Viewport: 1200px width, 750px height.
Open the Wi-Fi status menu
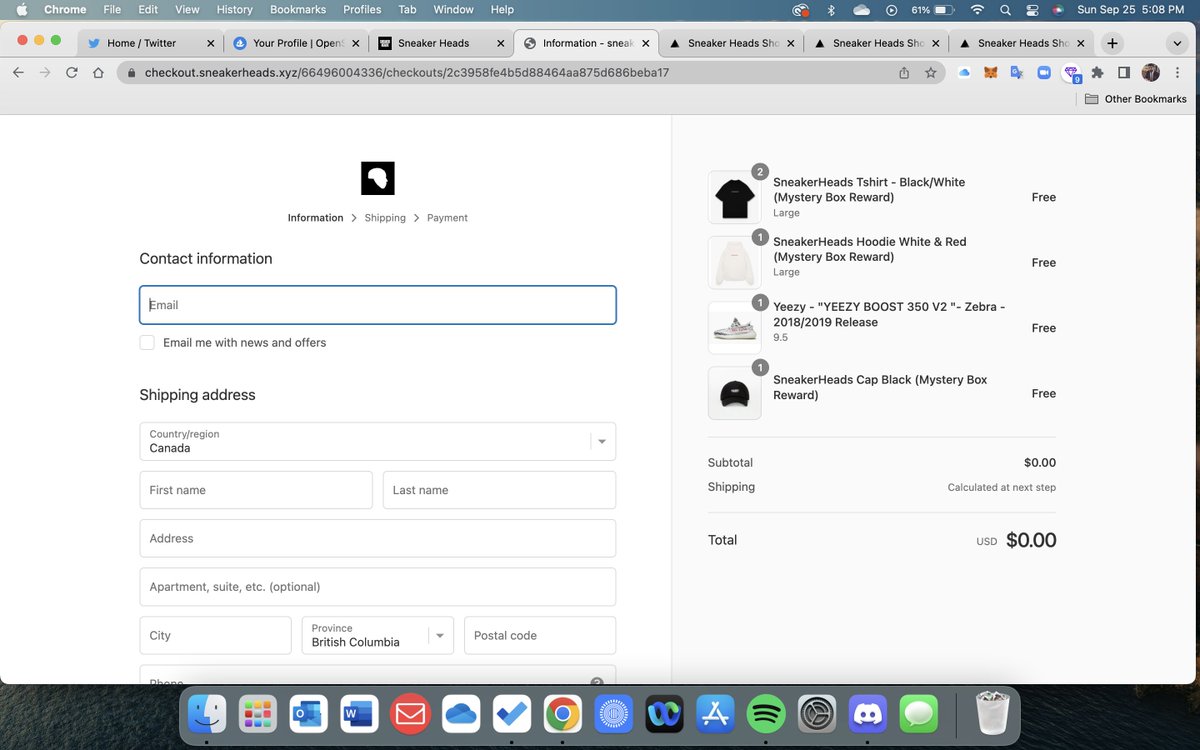pyautogui.click(x=977, y=10)
